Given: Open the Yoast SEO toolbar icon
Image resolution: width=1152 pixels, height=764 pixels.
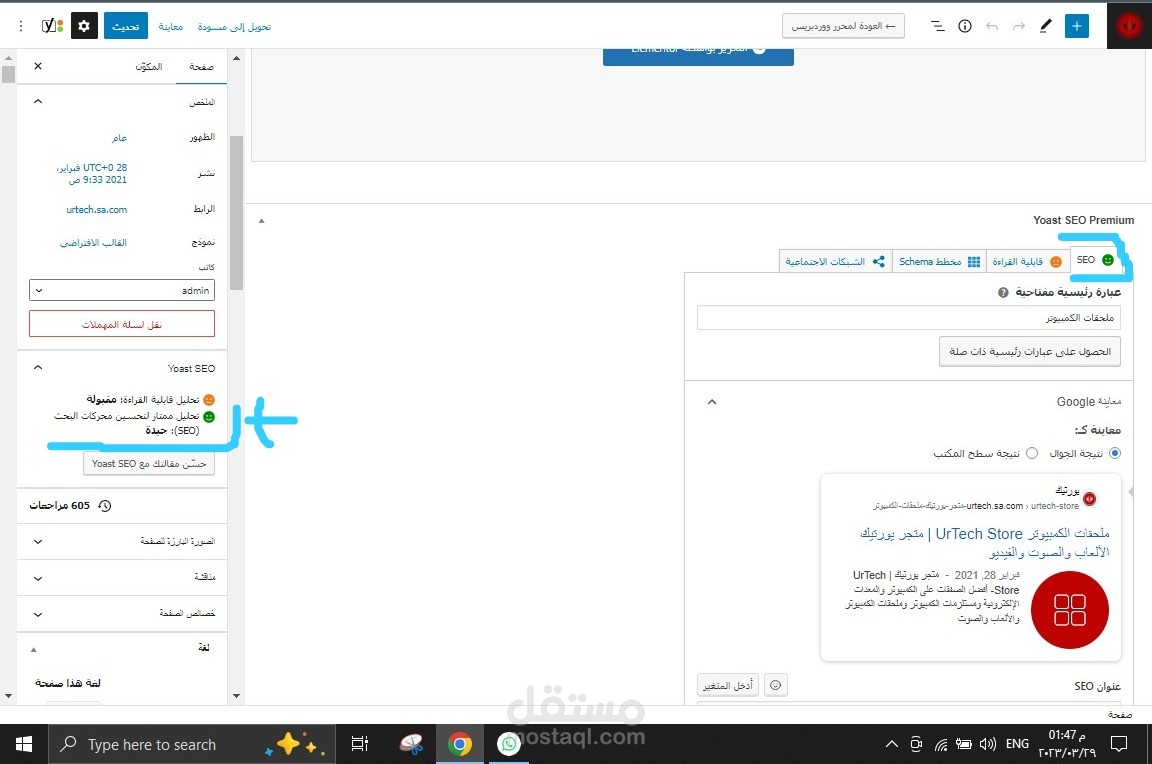Looking at the screenshot, I should click(x=52, y=26).
